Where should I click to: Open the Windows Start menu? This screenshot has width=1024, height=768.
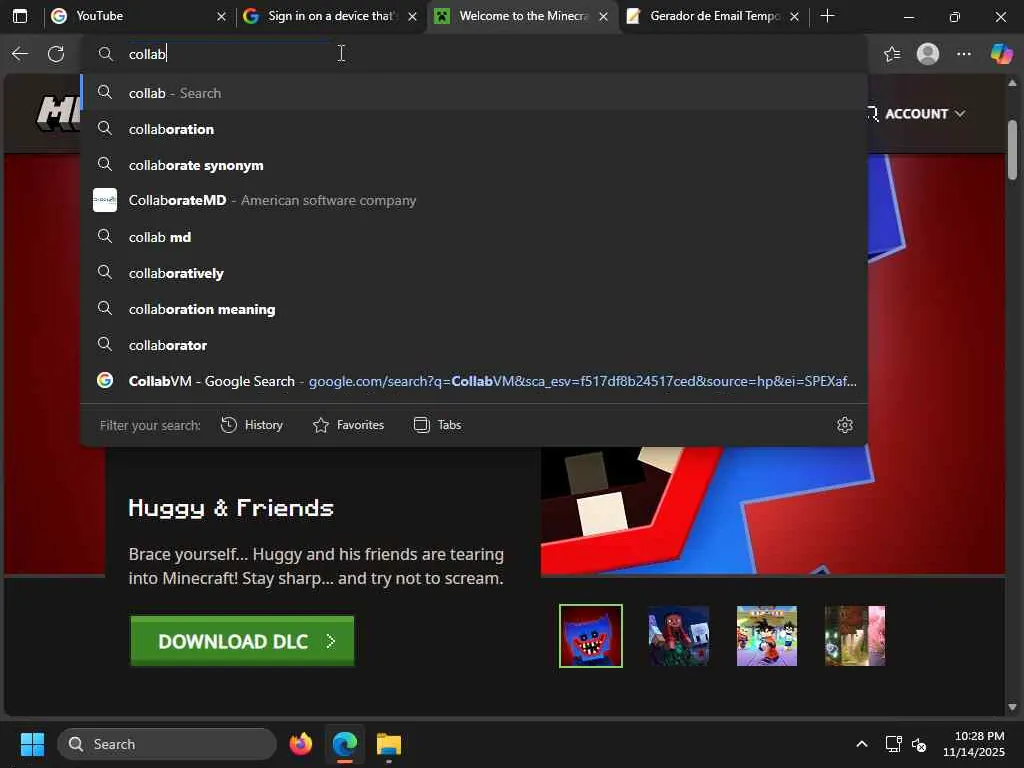32,744
